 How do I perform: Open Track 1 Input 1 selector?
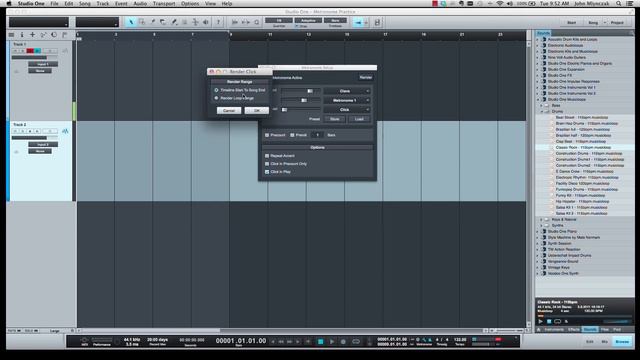[43, 64]
